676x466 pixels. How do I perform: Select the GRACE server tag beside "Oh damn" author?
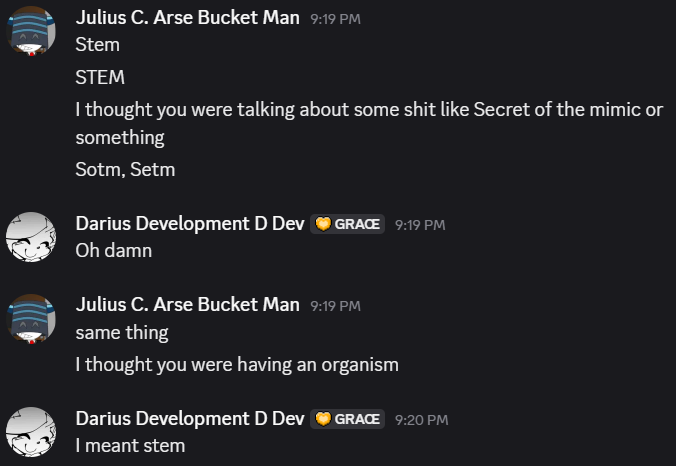347,224
